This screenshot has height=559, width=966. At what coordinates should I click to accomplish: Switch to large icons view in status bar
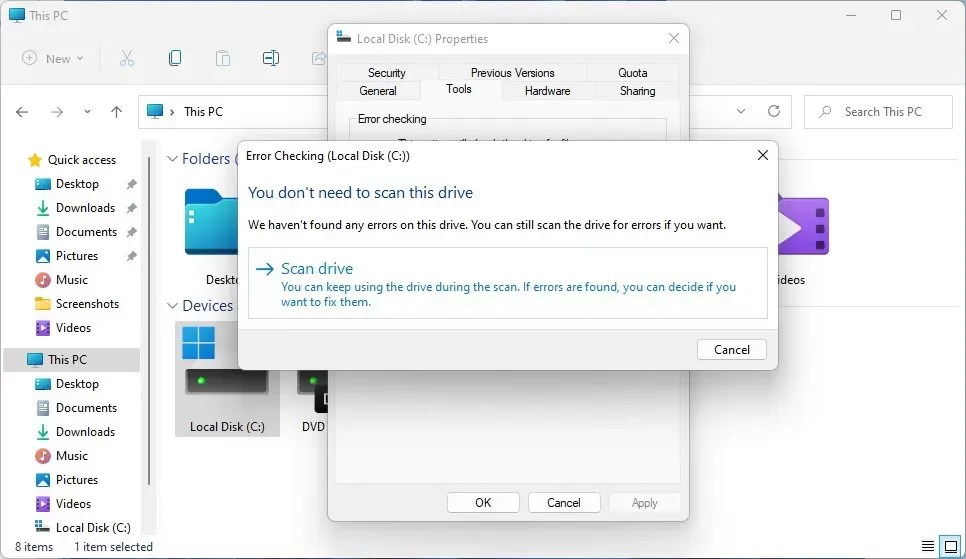tap(951, 546)
